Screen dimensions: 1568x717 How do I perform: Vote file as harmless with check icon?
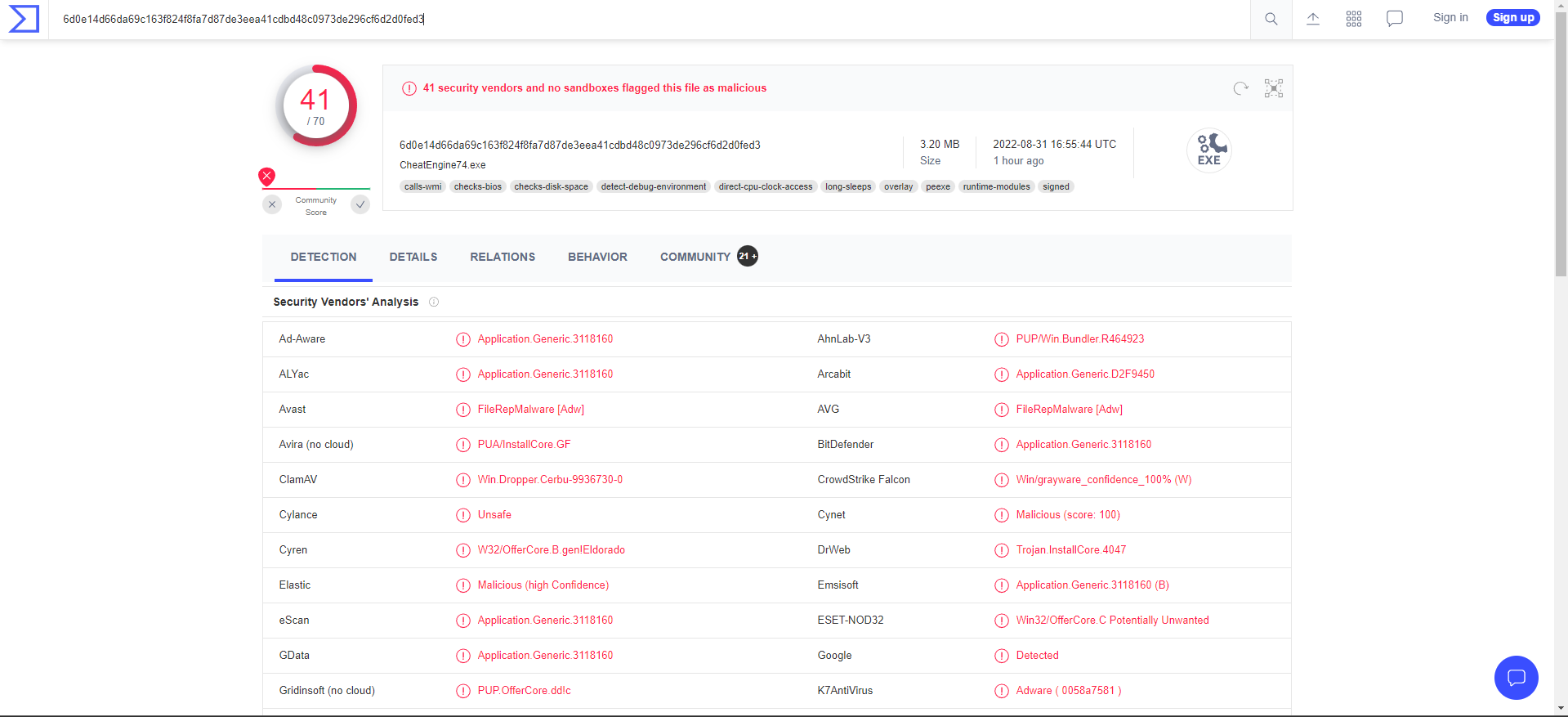[360, 204]
